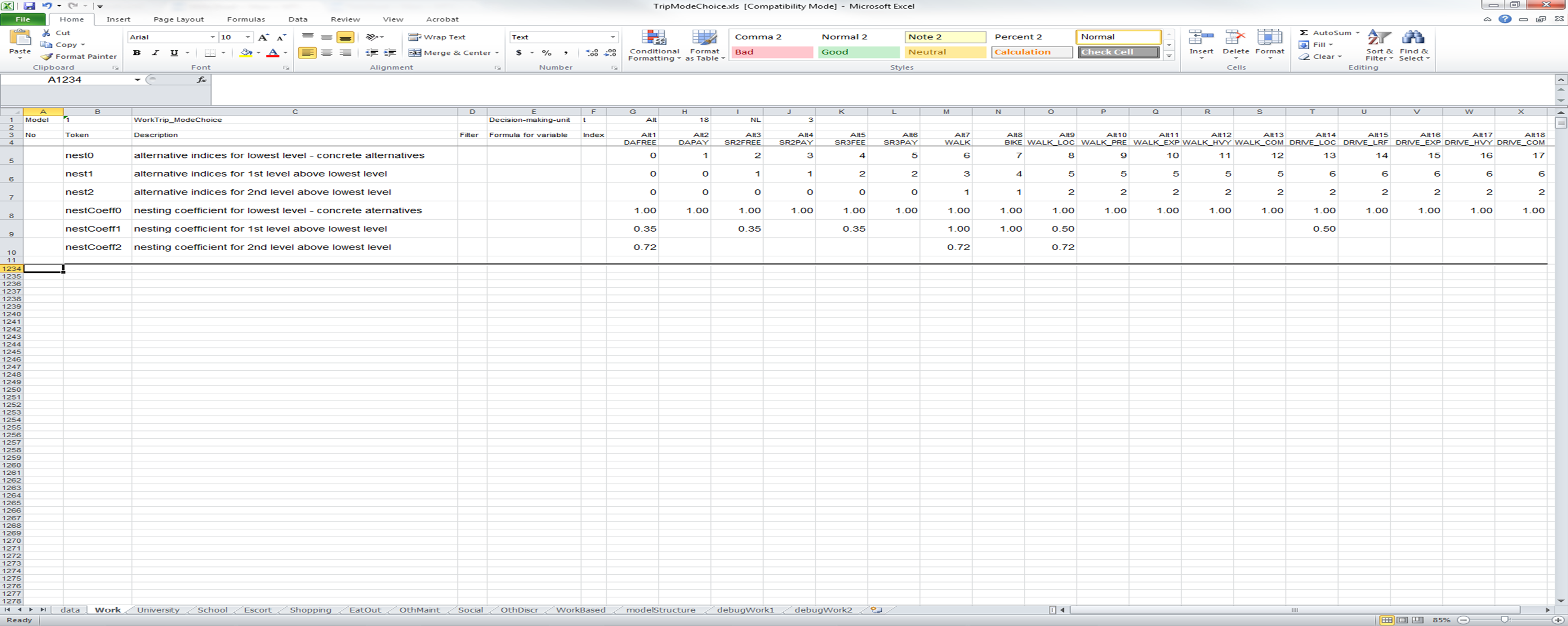This screenshot has width=1568, height=626.
Task: Open Conditional Formatting menu
Action: click(x=654, y=46)
